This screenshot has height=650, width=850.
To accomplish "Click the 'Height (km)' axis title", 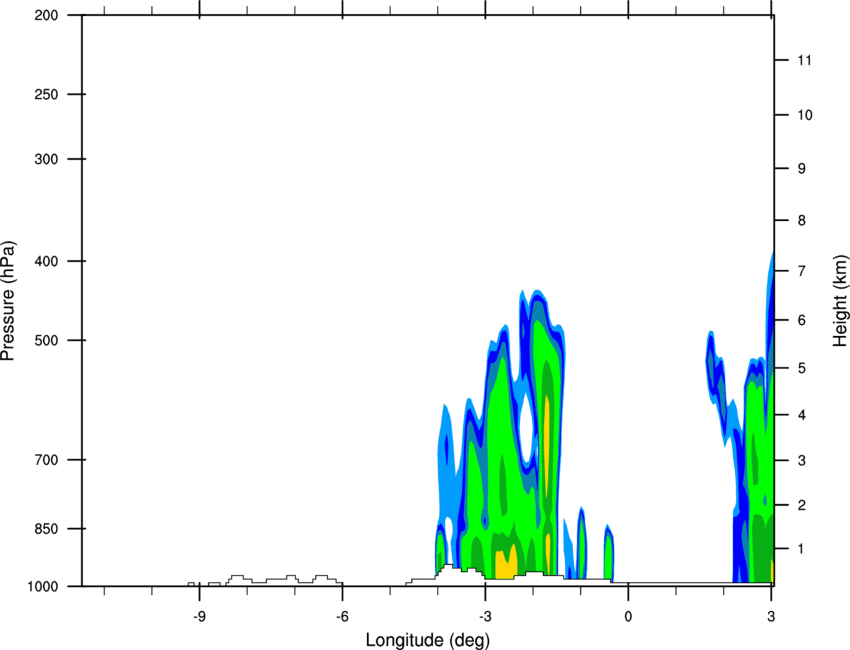I will [x=840, y=301].
